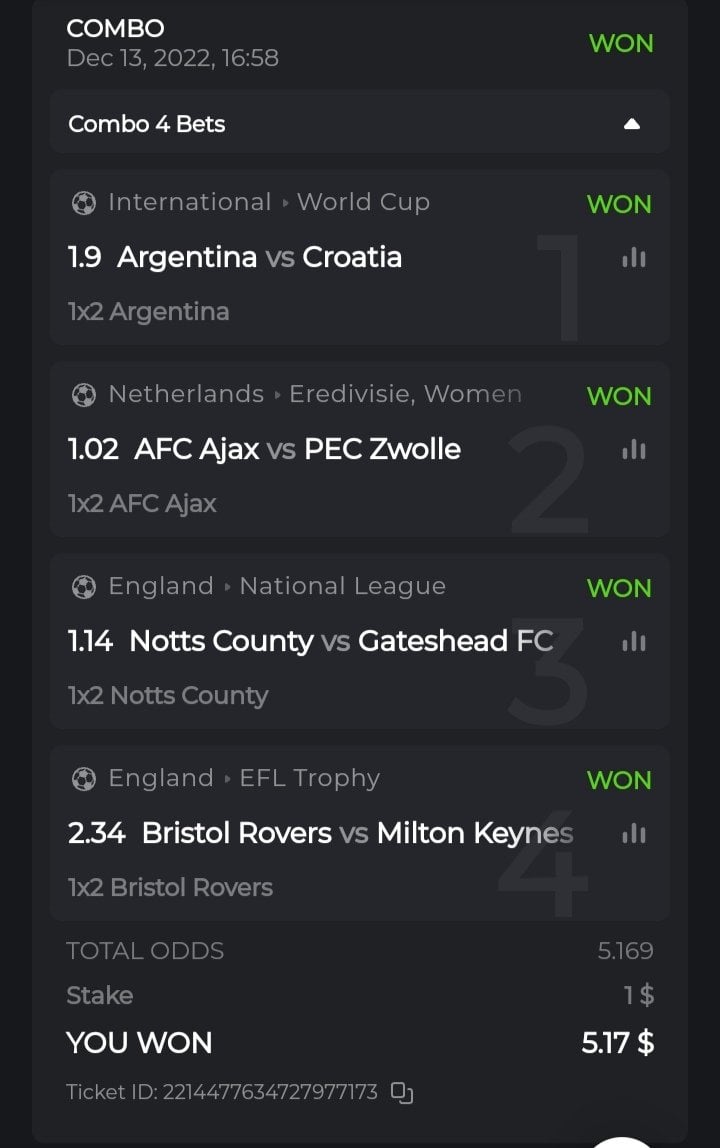The image size is (720, 1148).
Task: Click soccer ball icon beside International
Action: pos(84,203)
